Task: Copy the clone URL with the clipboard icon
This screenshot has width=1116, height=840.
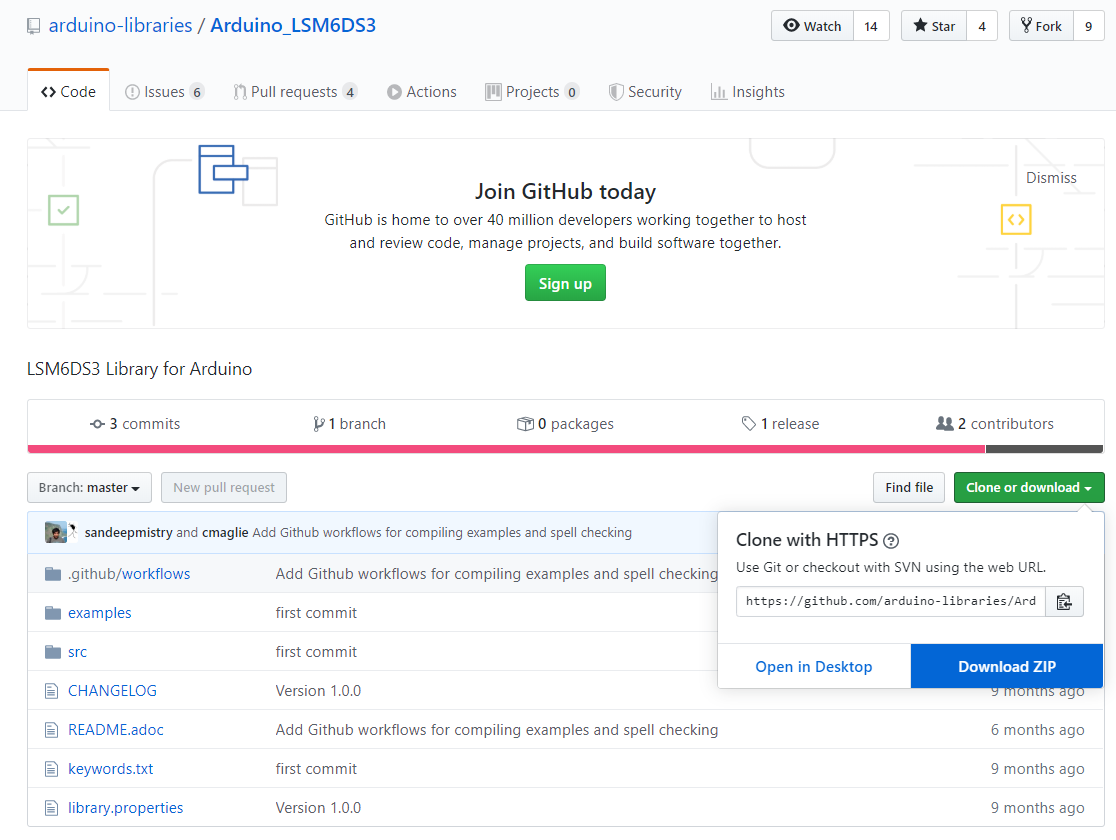Action: pos(1064,602)
